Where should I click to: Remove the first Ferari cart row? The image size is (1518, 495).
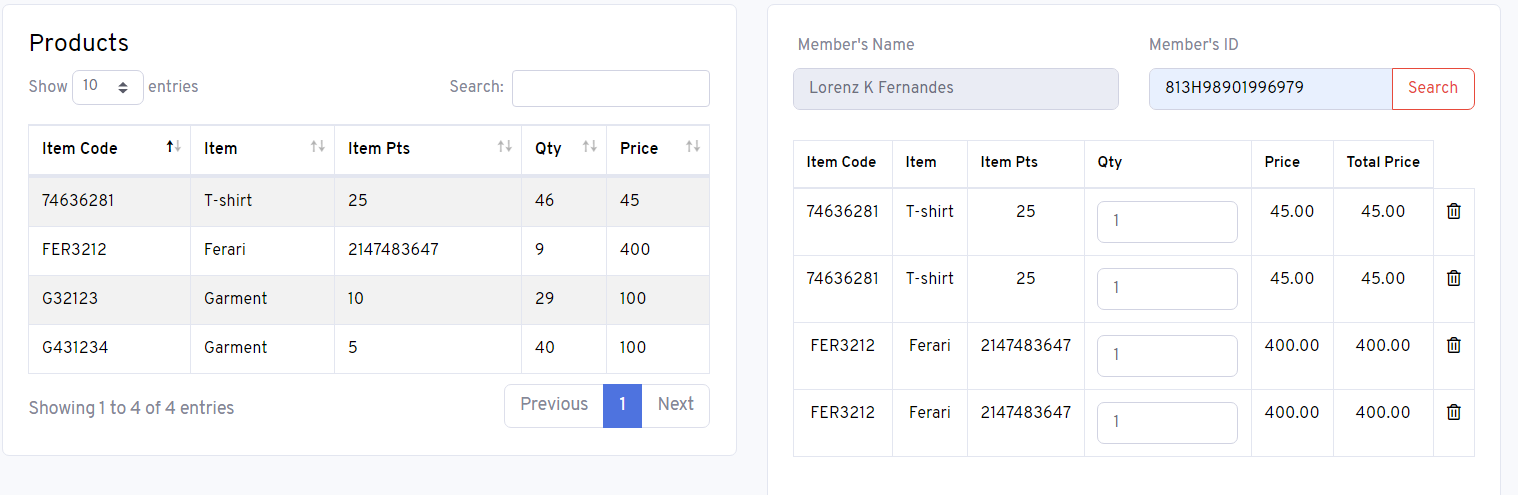(x=1454, y=346)
